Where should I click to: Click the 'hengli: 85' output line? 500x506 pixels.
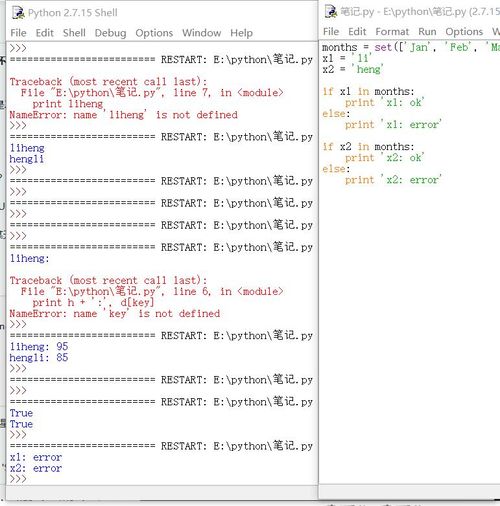coord(39,358)
